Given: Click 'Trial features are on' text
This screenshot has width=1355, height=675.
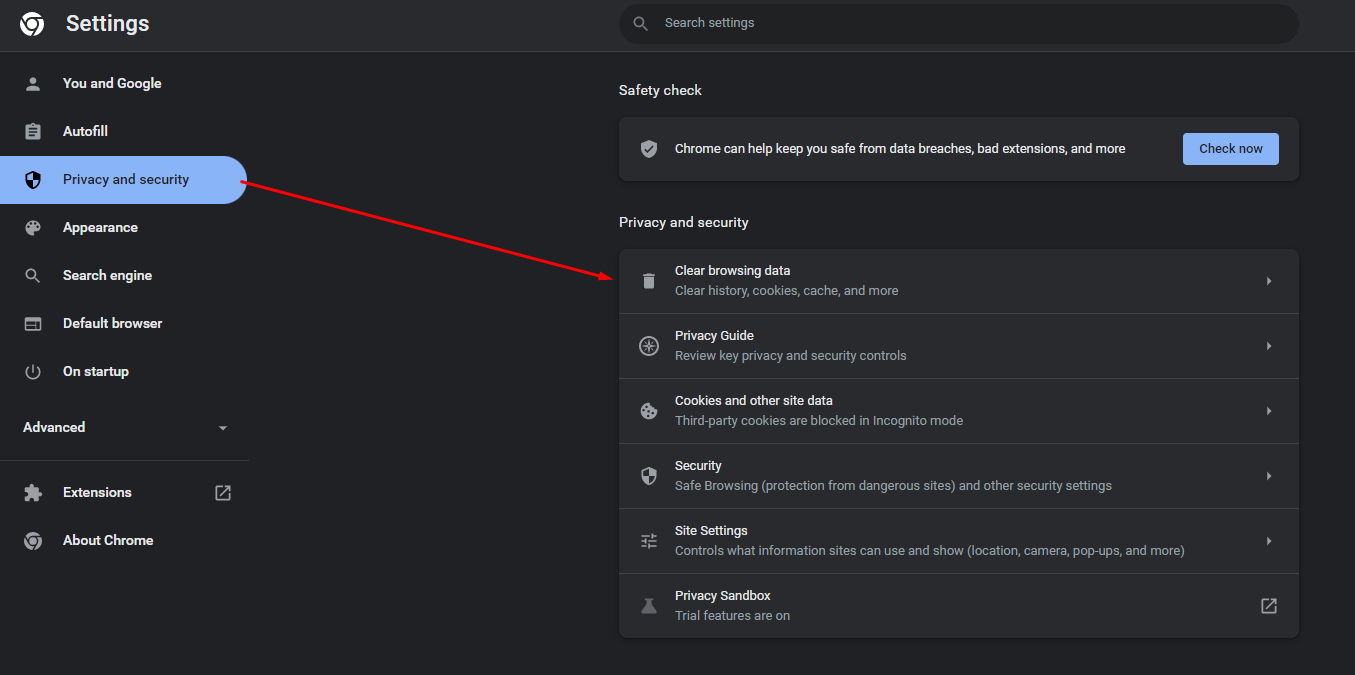Looking at the screenshot, I should (733, 616).
